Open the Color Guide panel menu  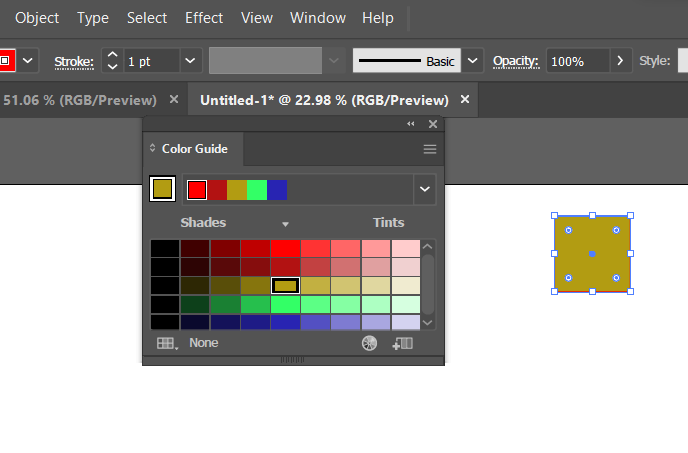430,149
